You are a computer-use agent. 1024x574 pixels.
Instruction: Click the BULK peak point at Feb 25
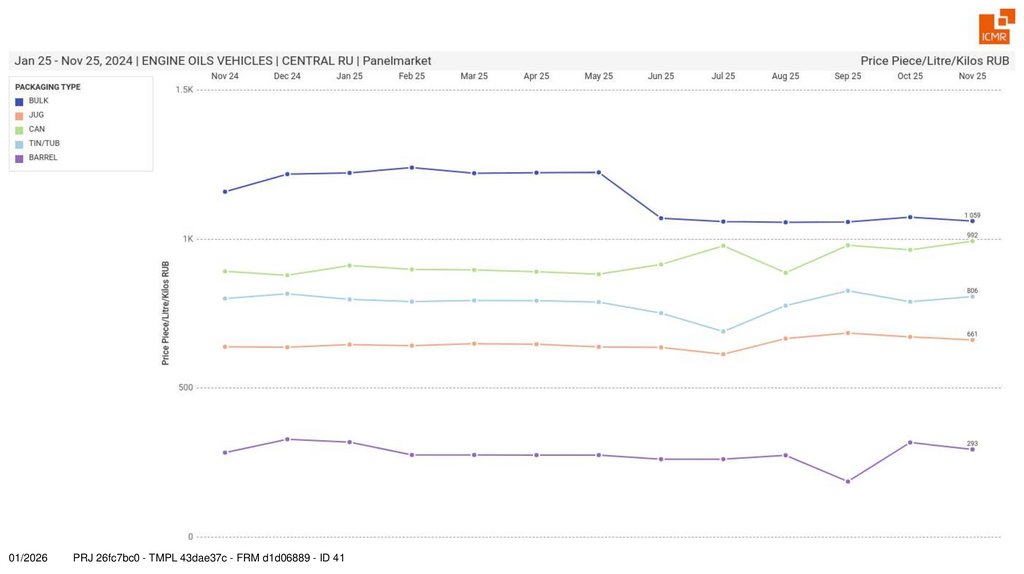(412, 168)
